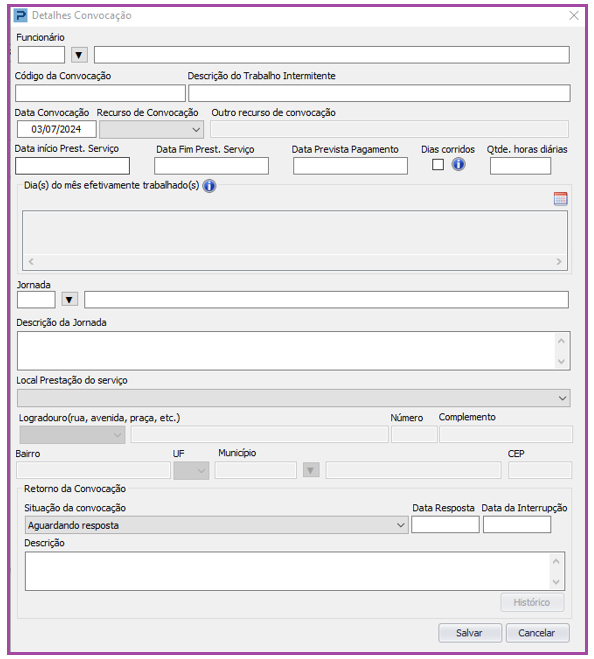Open the UF state dropdown

[191, 470]
